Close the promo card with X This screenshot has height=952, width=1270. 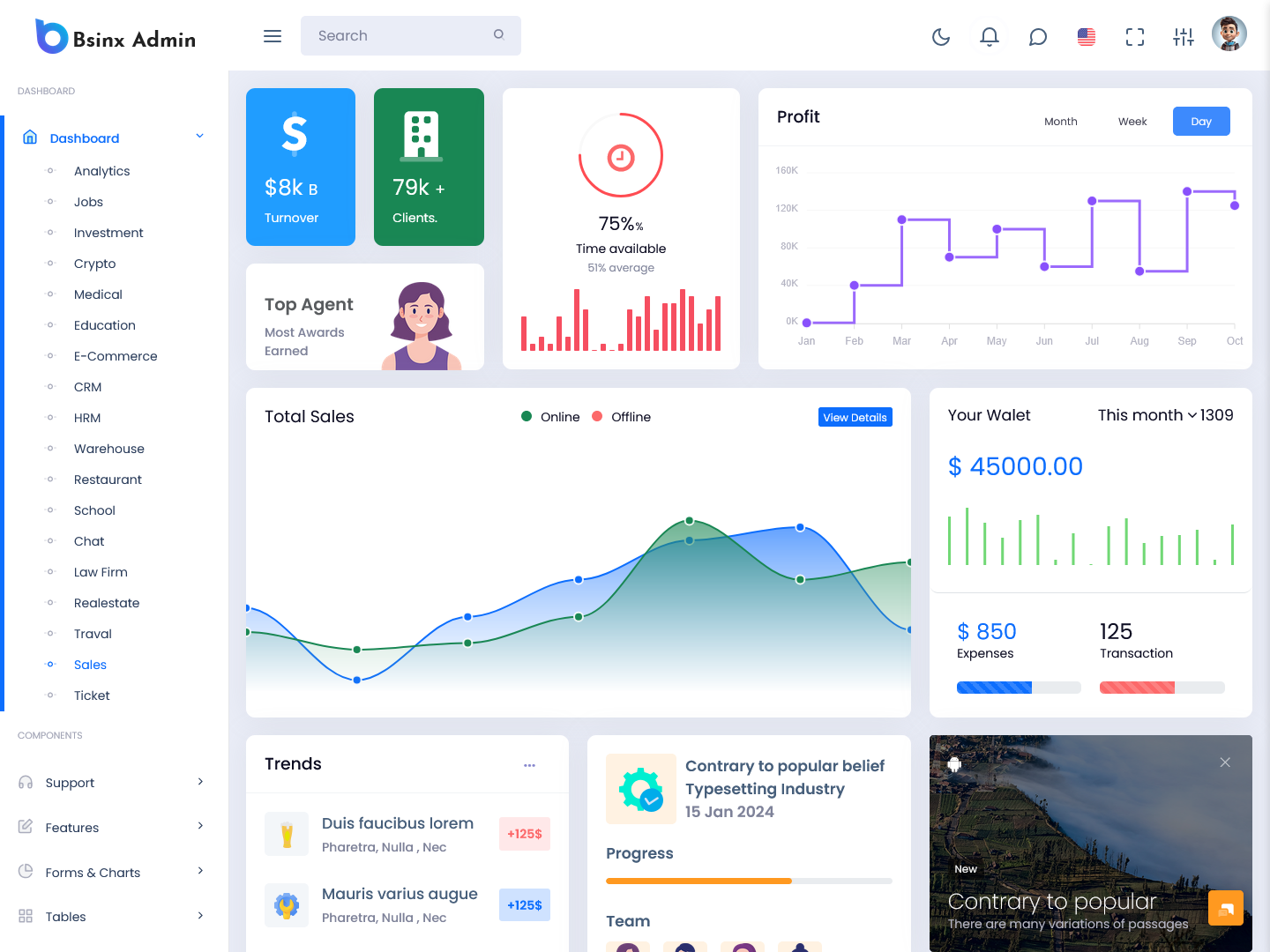(1225, 762)
